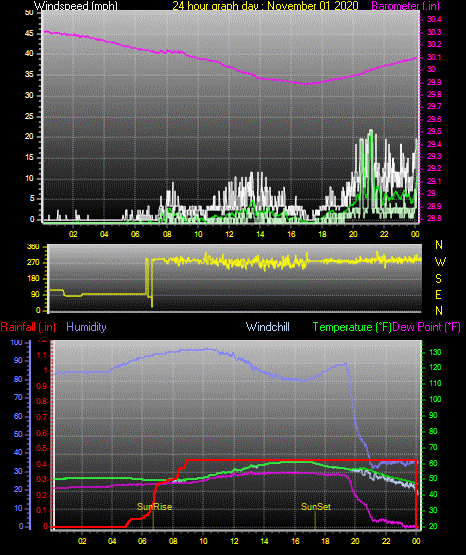This screenshot has height=555, width=466.
Task: Click the E compass direction label
Action: [x=439, y=294]
